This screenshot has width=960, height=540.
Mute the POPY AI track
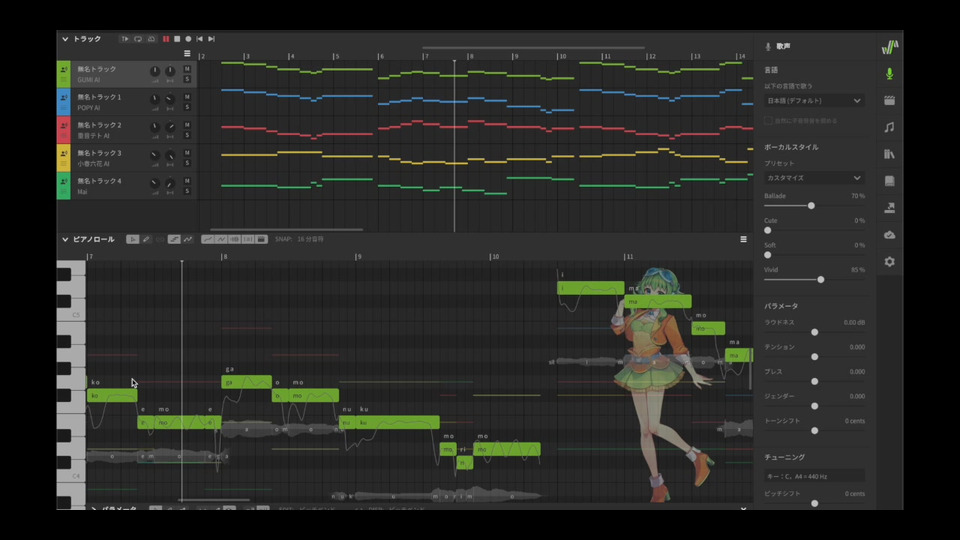coord(187,97)
